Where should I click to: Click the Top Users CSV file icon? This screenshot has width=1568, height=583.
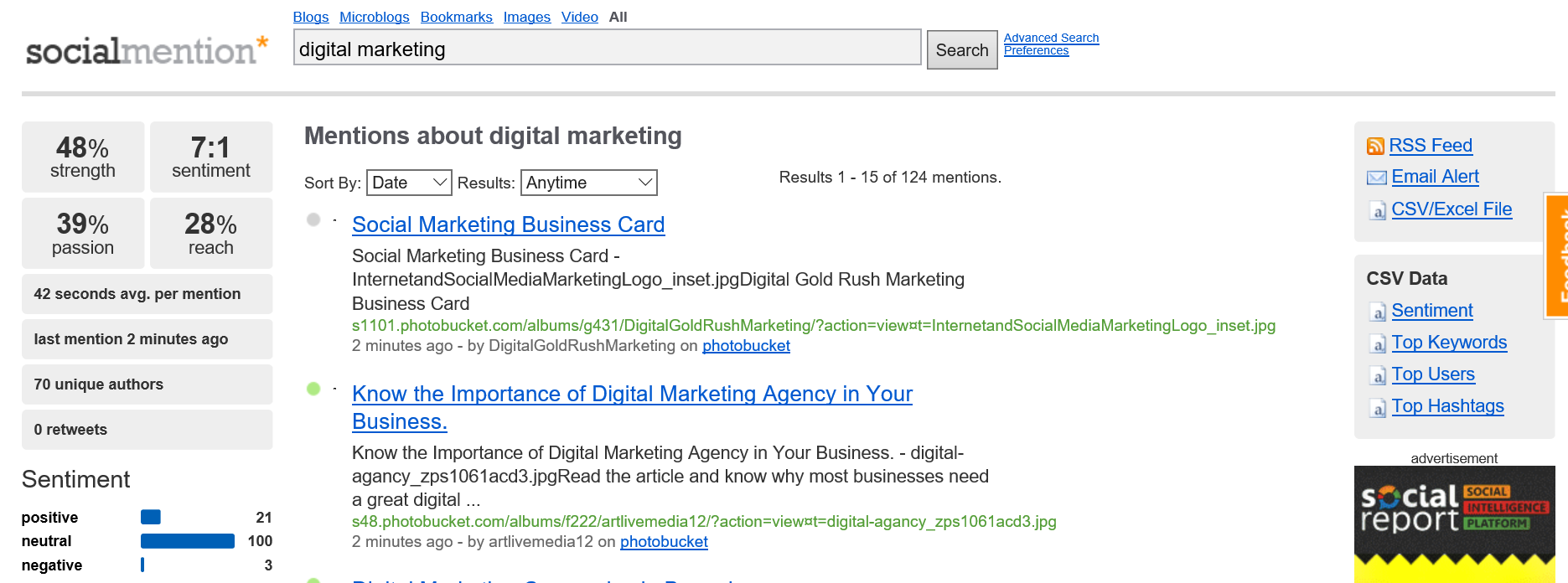pyautogui.click(x=1378, y=376)
